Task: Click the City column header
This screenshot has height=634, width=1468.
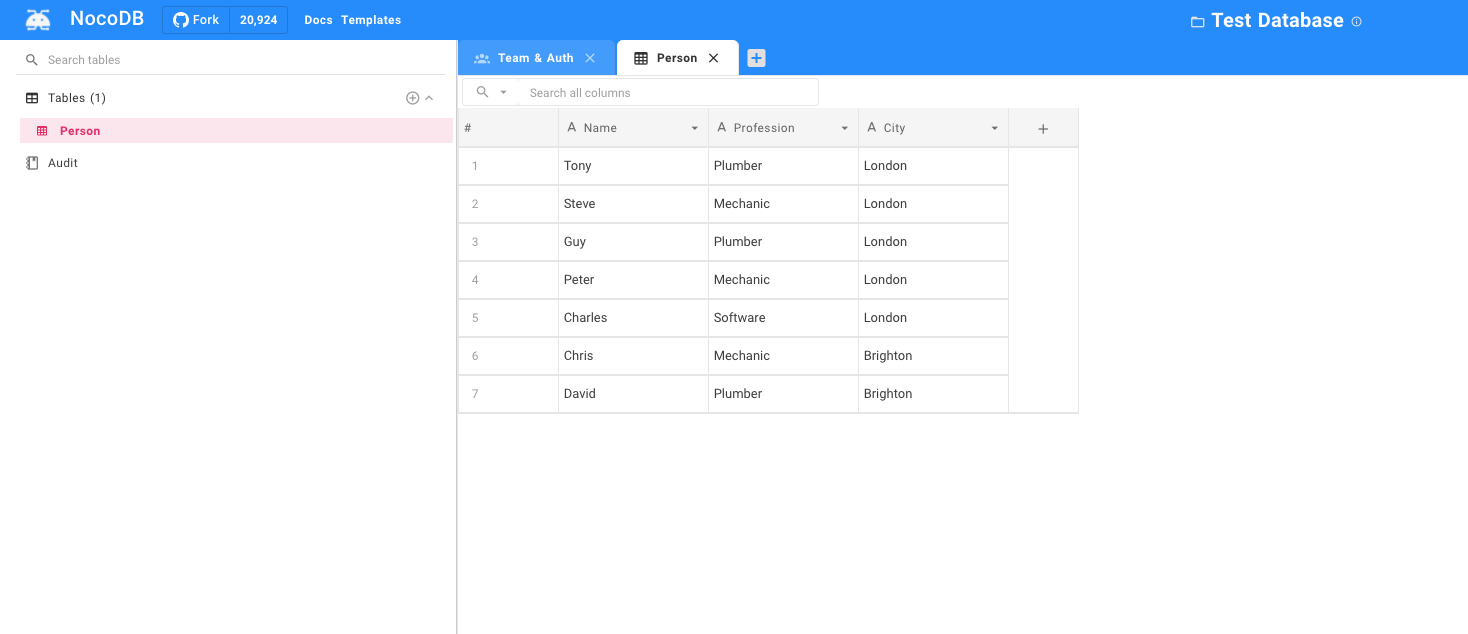Action: tap(933, 128)
